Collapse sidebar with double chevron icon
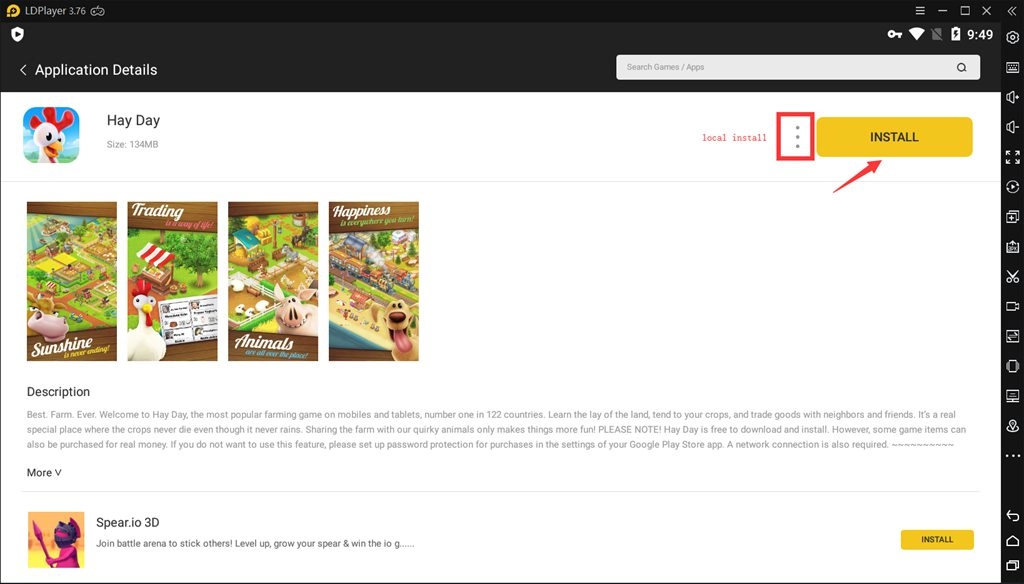The width and height of the screenshot is (1024, 584). point(1012,11)
